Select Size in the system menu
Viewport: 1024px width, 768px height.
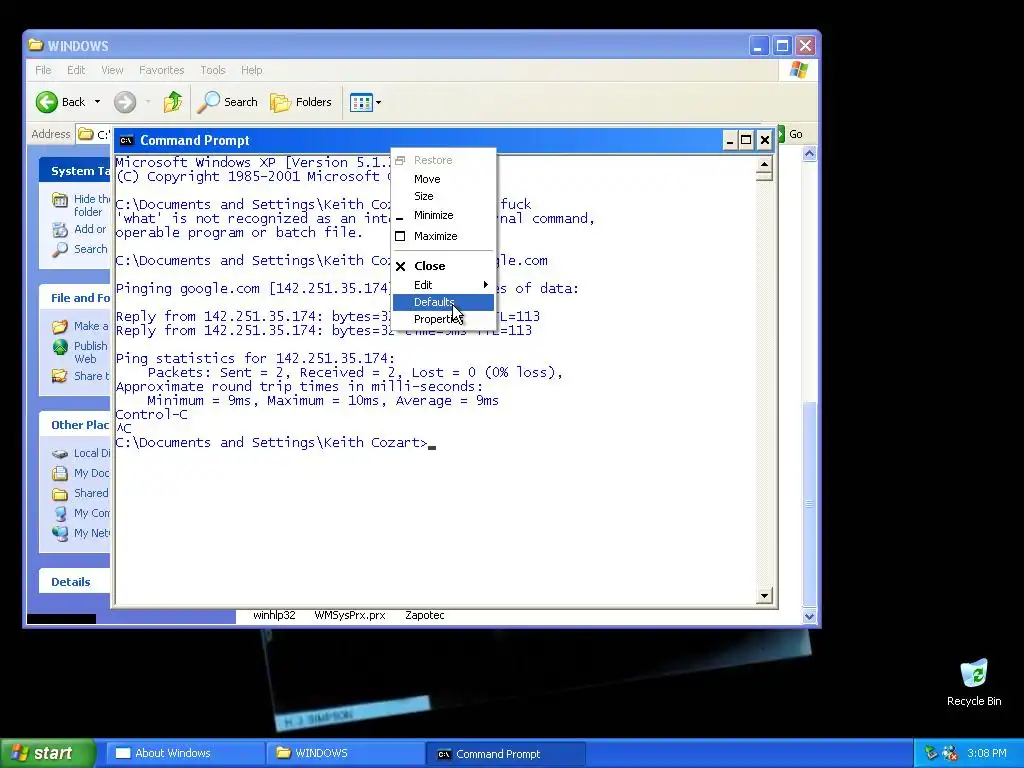tap(443, 196)
